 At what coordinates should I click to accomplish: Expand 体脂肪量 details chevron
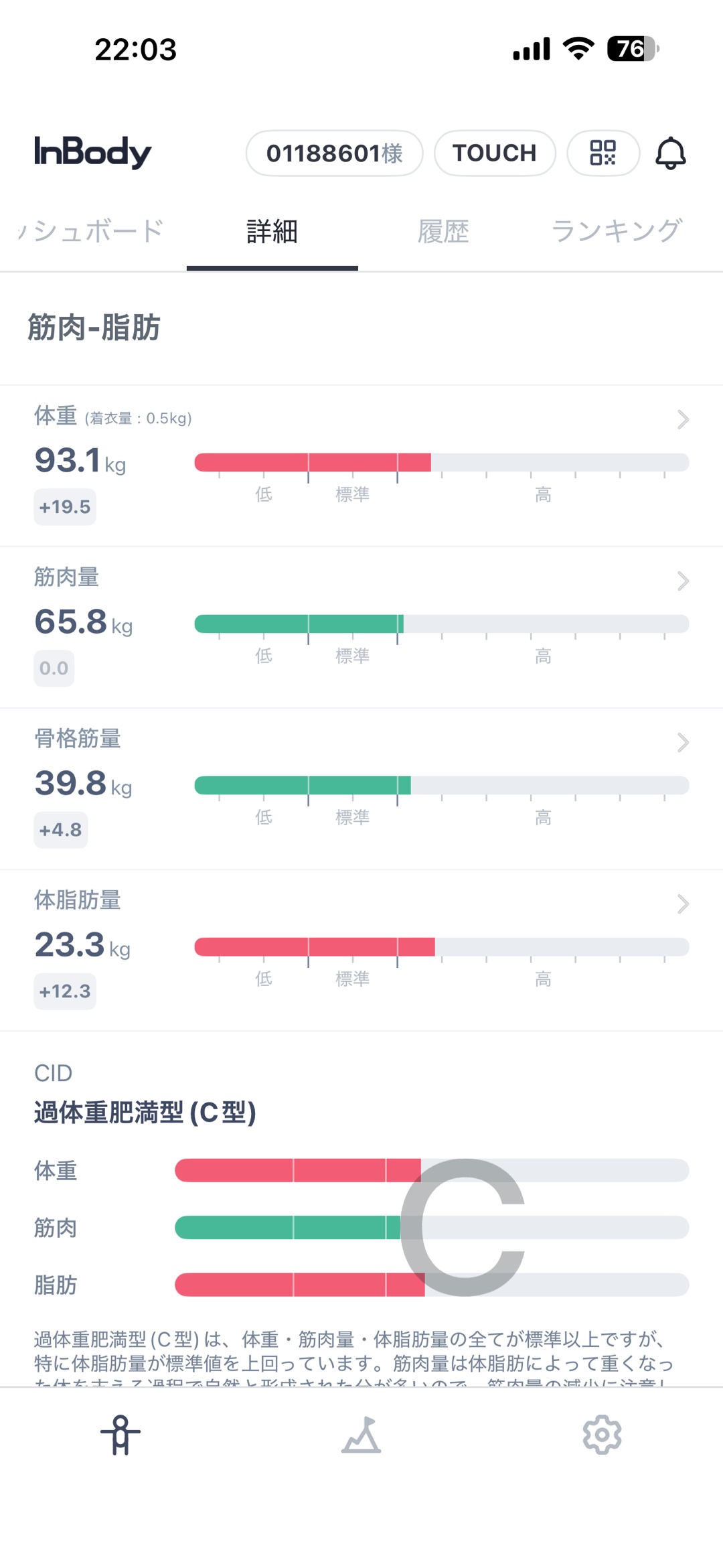pyautogui.click(x=683, y=904)
